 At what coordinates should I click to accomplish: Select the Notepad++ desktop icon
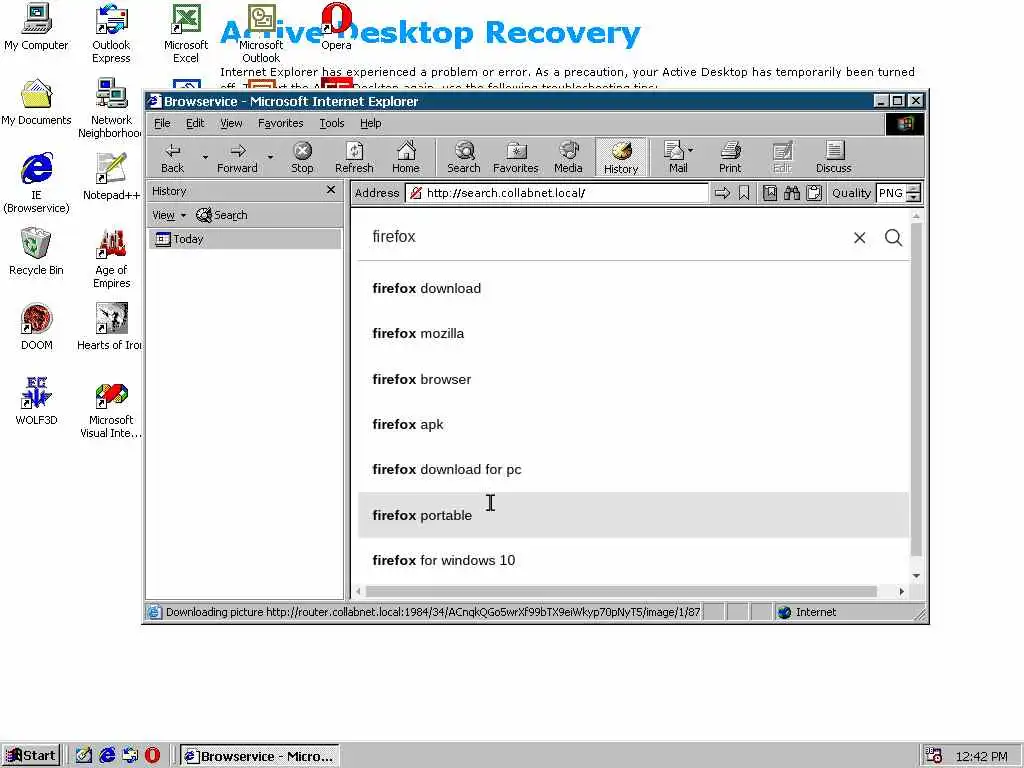point(111,177)
